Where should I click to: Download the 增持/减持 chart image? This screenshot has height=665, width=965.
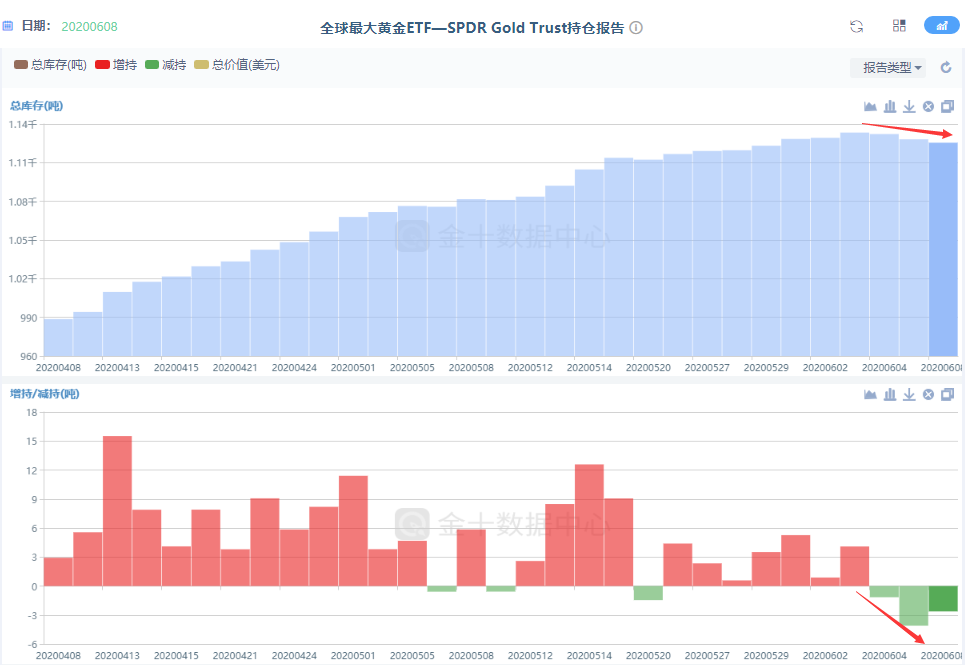coord(909,394)
